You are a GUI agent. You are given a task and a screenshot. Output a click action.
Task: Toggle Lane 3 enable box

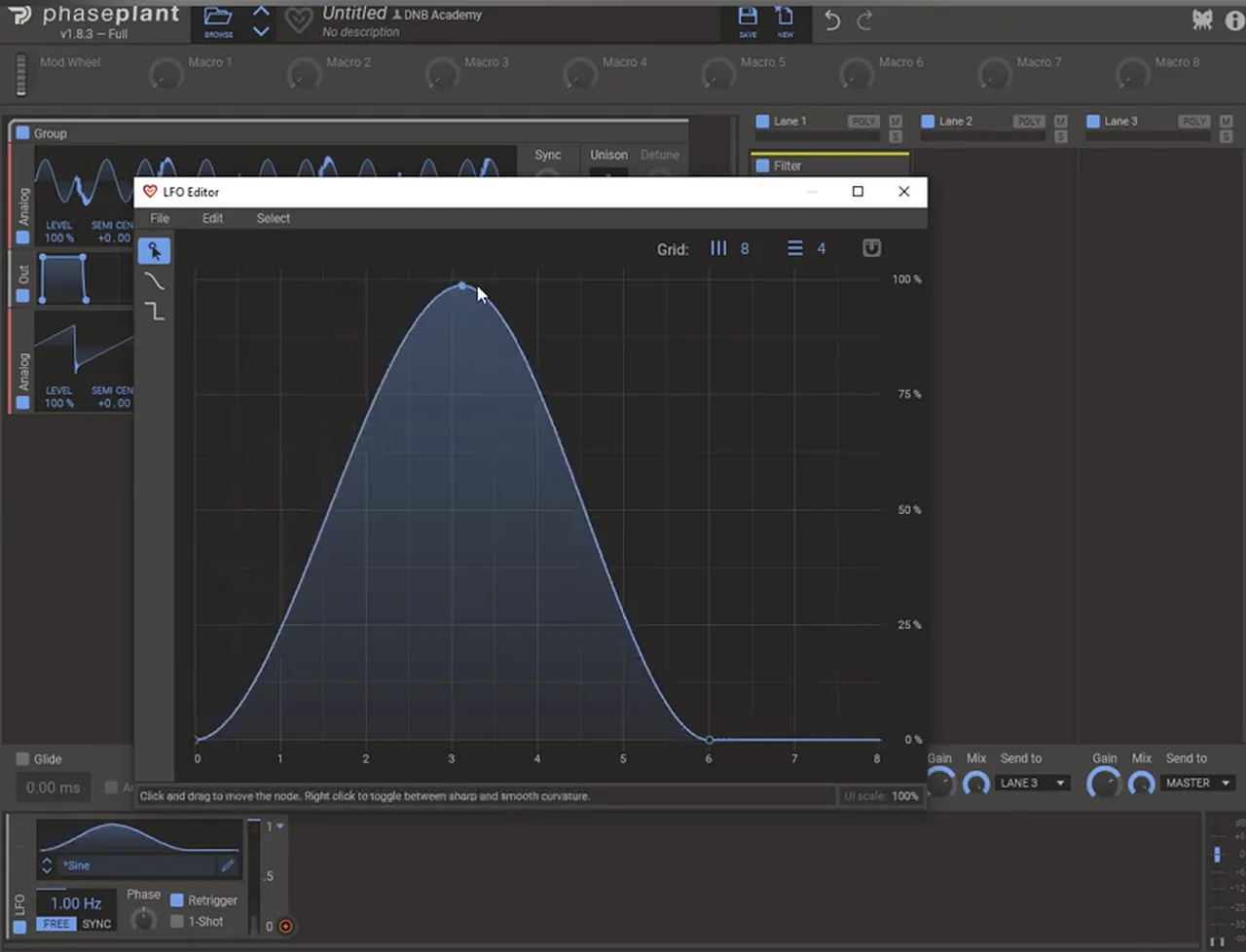(x=1093, y=121)
